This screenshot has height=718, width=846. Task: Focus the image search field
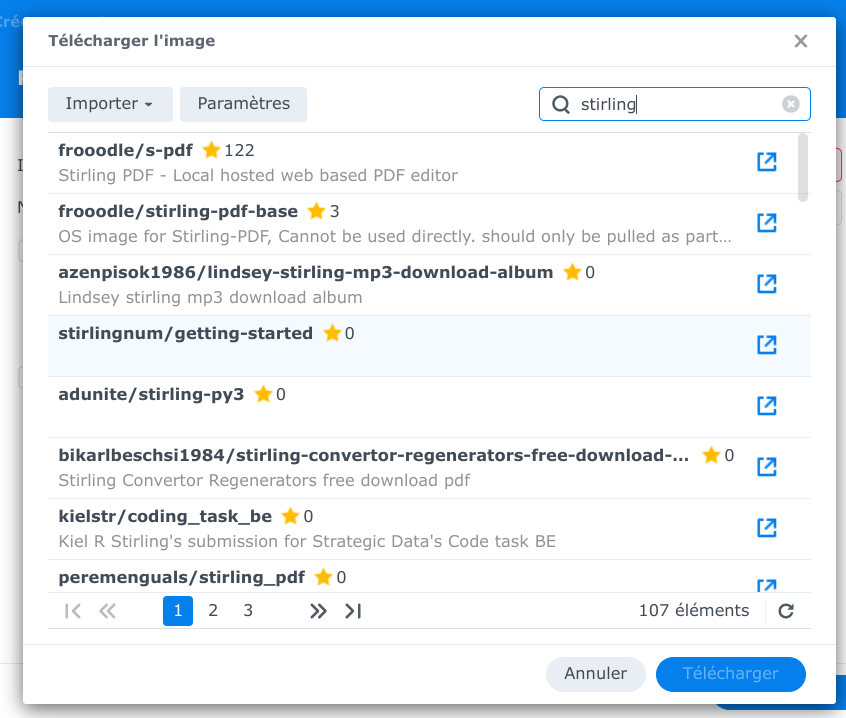pyautogui.click(x=674, y=104)
